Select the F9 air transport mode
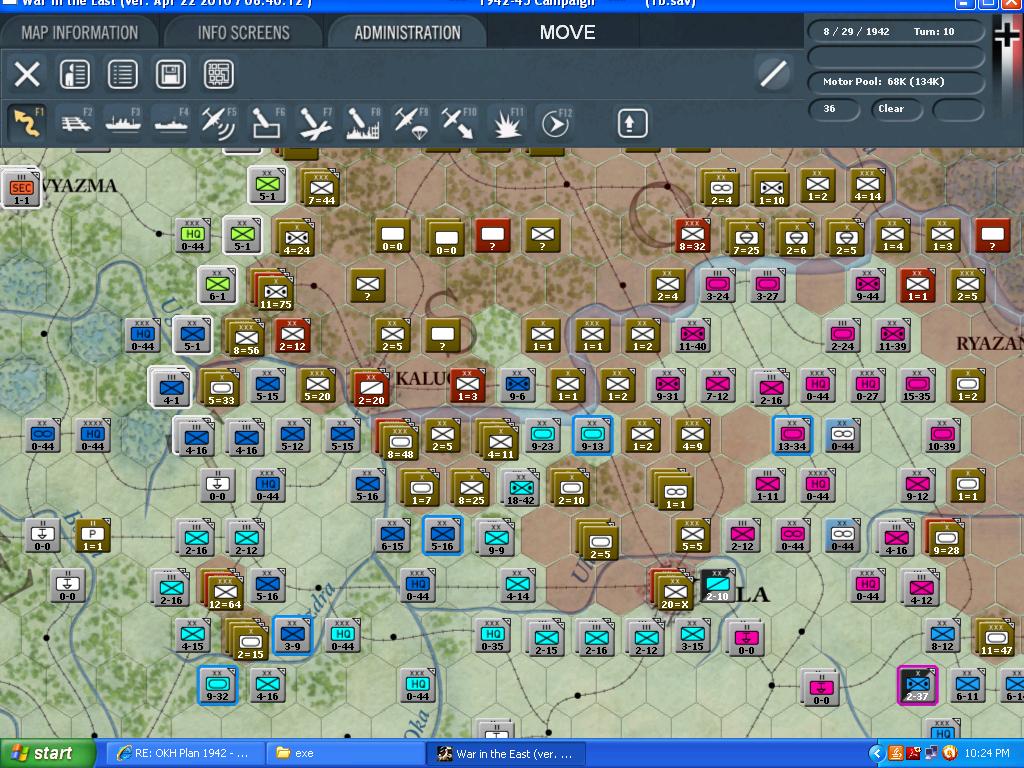This screenshot has height=768, width=1024. click(x=411, y=123)
